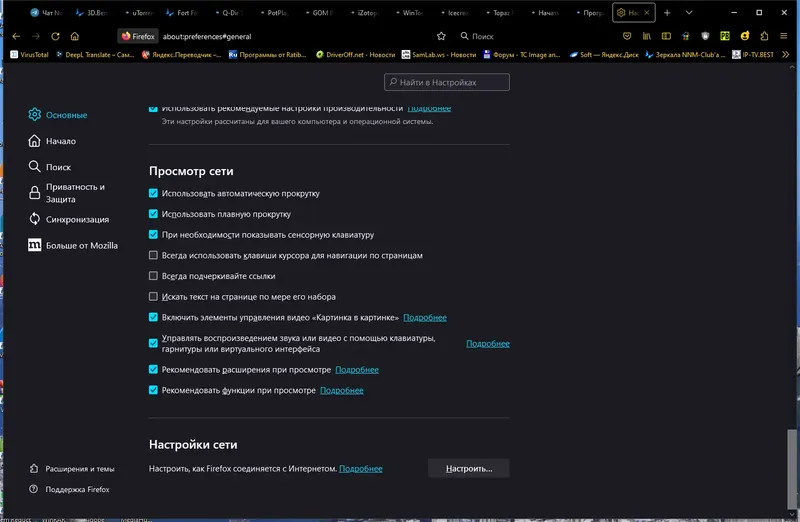The image size is (800, 522).
Task: Open Подробнее link for Рекомендовать функции
Action: tap(342, 390)
